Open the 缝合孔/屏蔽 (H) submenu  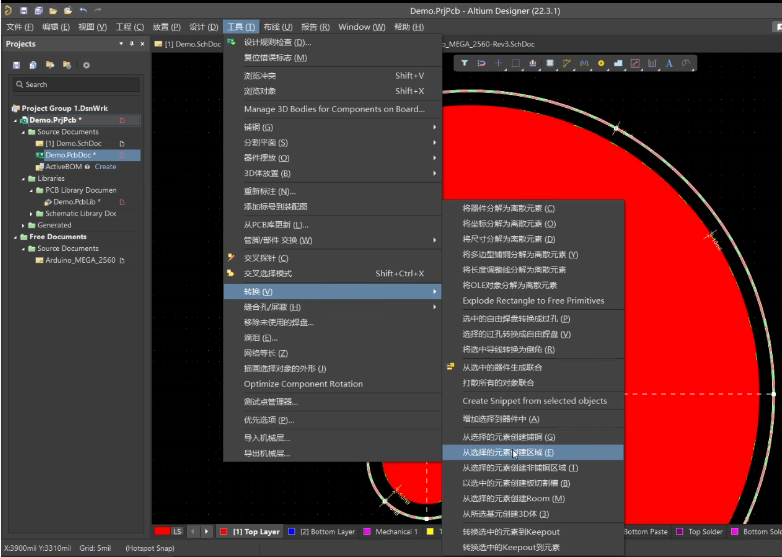click(333, 307)
